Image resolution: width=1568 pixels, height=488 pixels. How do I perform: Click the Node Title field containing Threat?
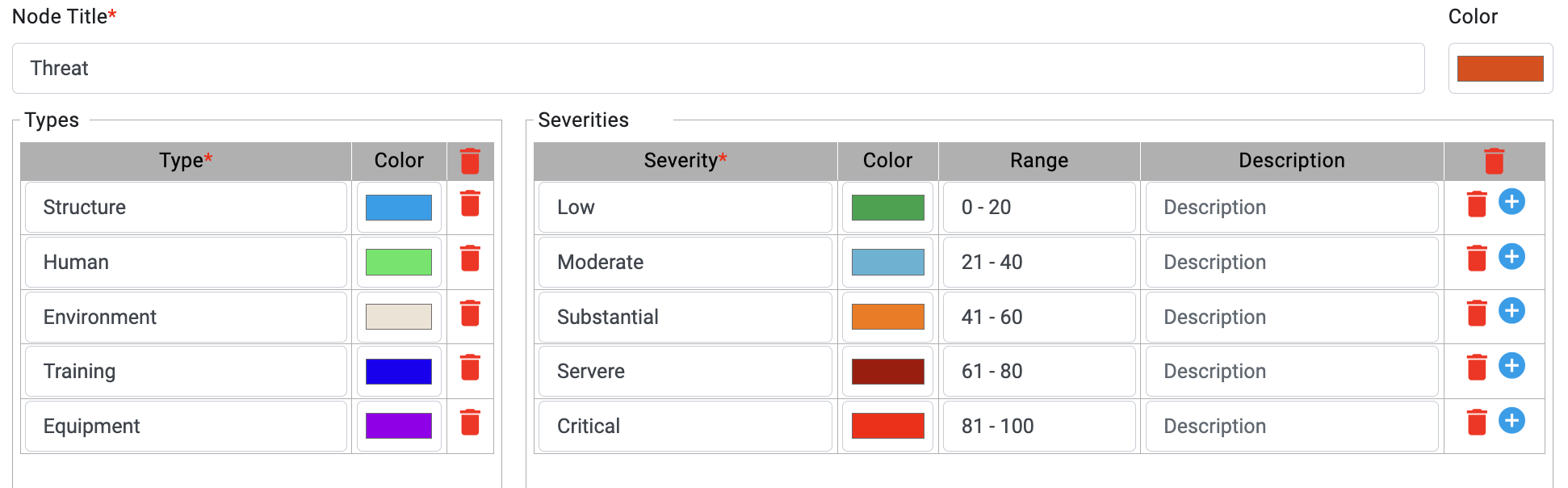719,69
